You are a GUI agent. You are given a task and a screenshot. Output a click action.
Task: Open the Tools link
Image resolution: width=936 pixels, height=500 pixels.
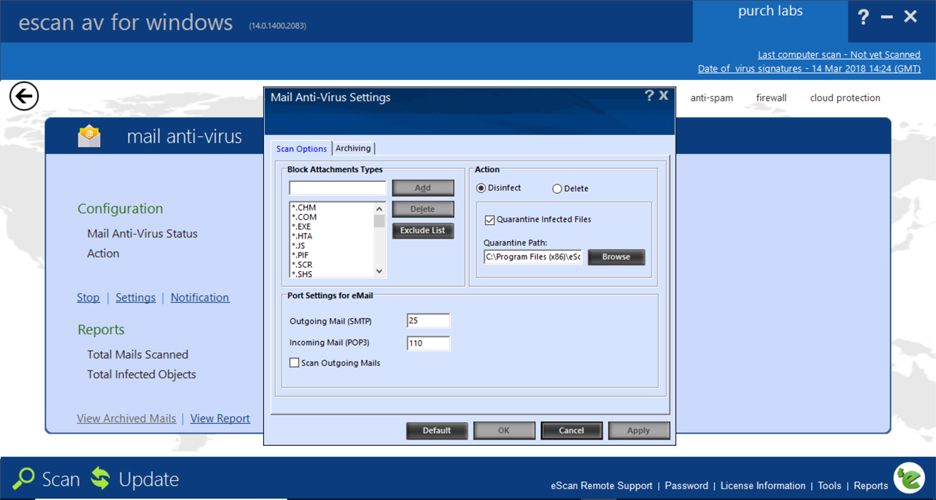(829, 486)
